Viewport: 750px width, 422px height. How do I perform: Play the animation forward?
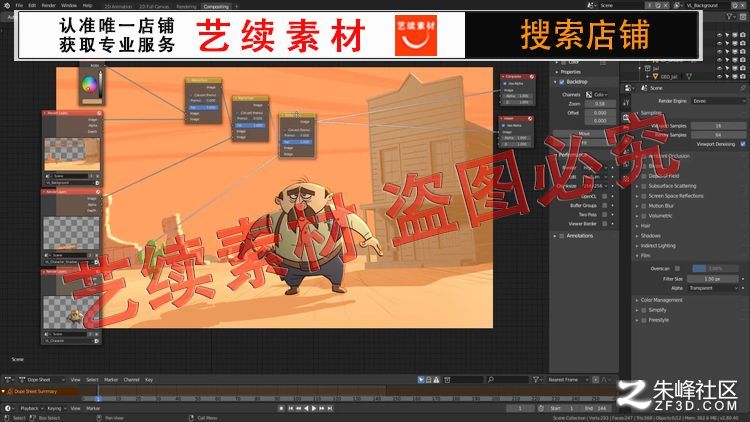pos(314,408)
